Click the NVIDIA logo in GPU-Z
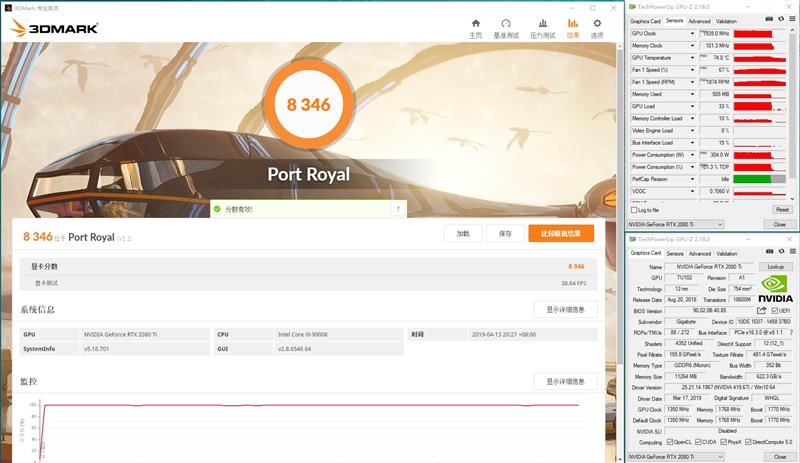The height and width of the screenshot is (463, 800). (776, 289)
